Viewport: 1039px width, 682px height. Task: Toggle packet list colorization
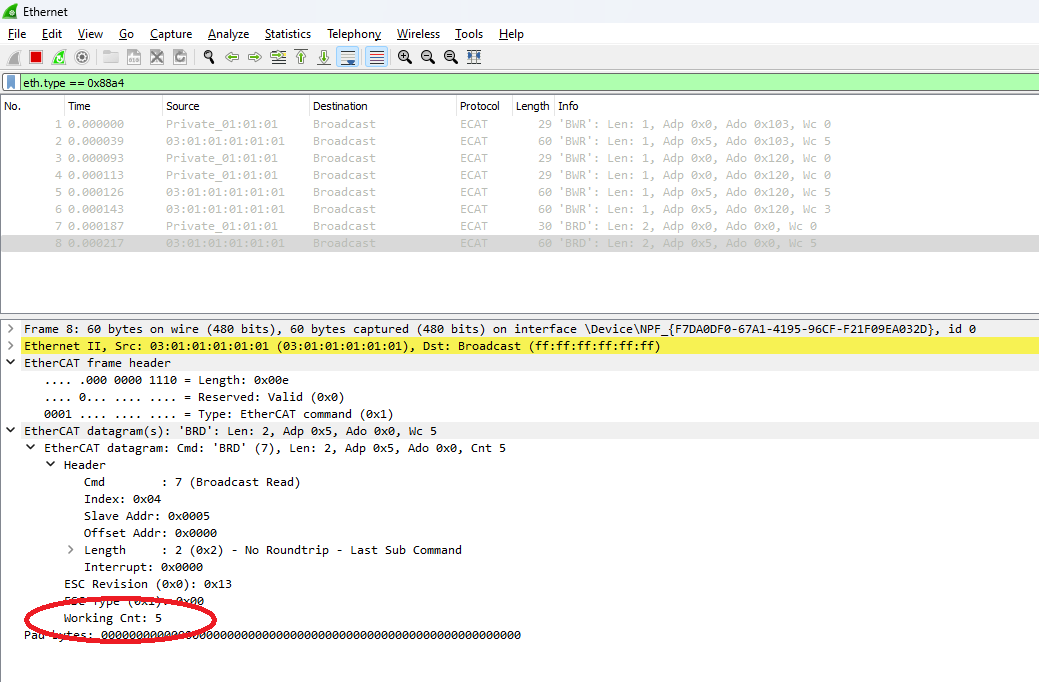[x=376, y=57]
